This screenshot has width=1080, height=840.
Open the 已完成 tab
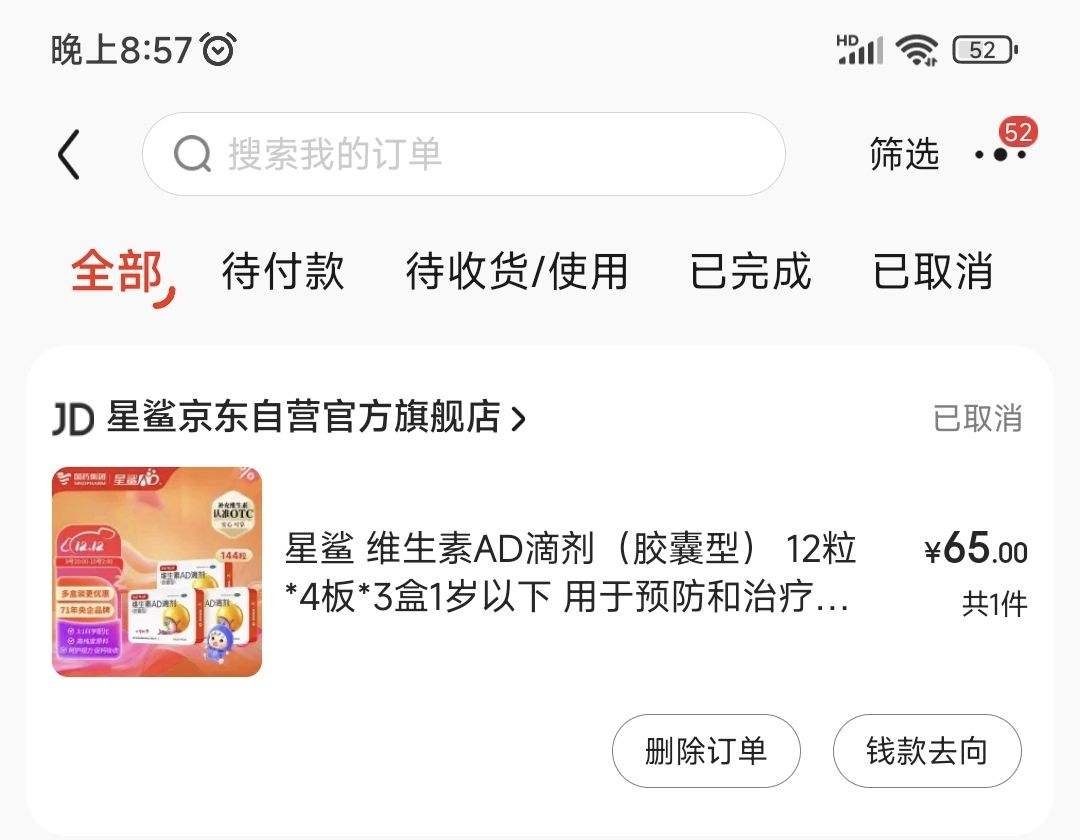coord(750,271)
